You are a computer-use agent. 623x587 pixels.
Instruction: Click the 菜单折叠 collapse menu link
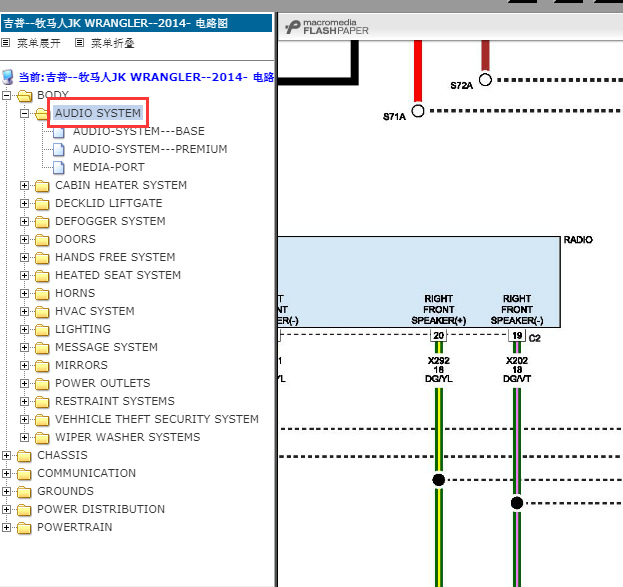pyautogui.click(x=113, y=43)
